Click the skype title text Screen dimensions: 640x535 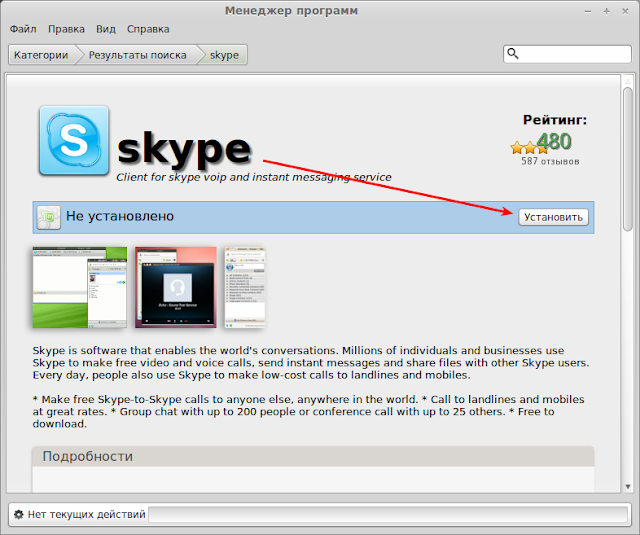tap(184, 149)
